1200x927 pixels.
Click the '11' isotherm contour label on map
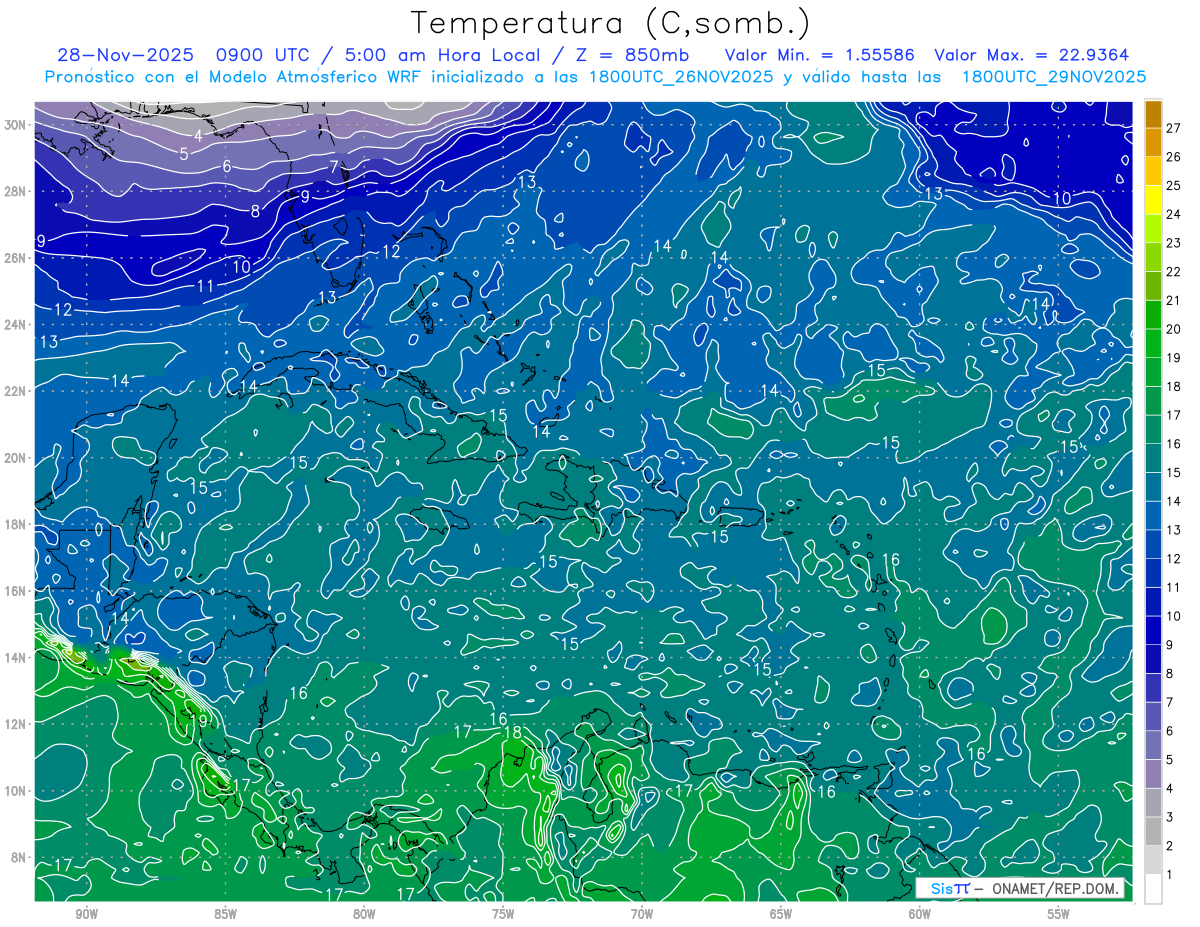click(x=206, y=286)
